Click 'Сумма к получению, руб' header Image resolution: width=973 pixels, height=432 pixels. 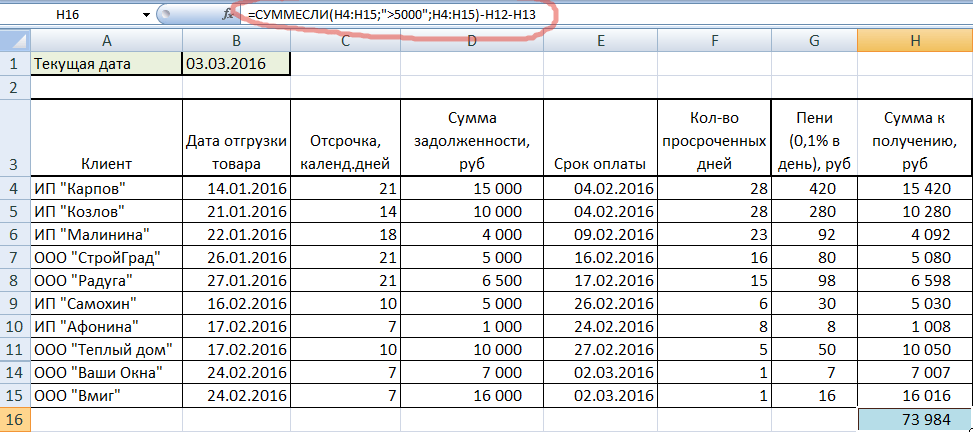click(x=915, y=137)
